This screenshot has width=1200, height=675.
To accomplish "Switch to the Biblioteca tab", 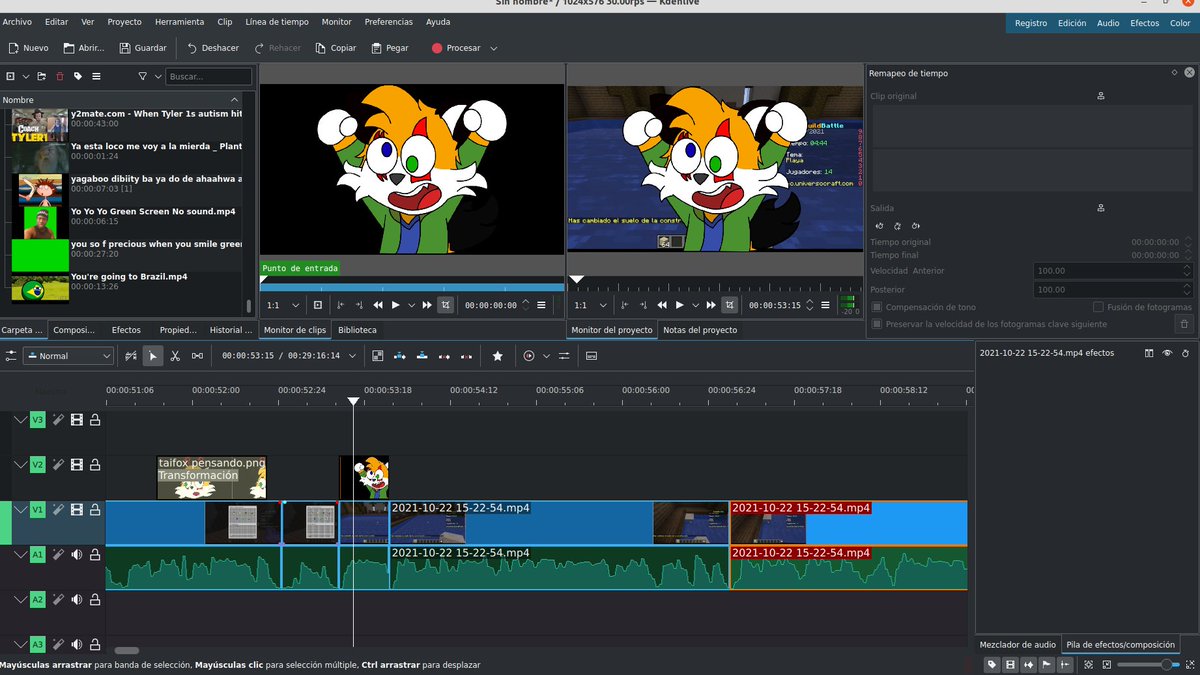I will [x=357, y=329].
